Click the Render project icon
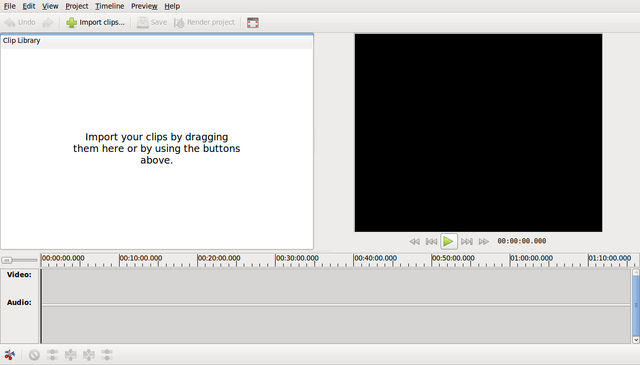This screenshot has height=365, width=640. pyautogui.click(x=179, y=22)
